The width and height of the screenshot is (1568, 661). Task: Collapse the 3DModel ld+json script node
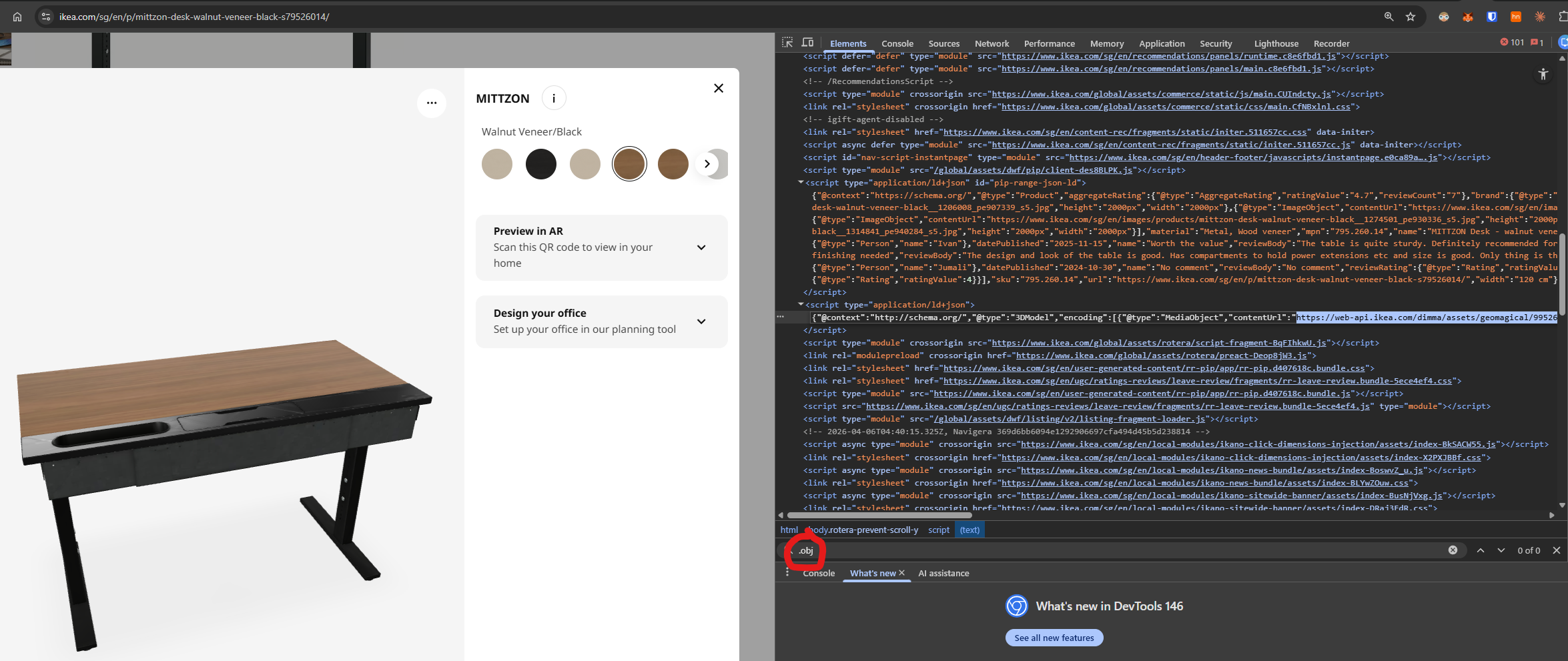coord(801,304)
